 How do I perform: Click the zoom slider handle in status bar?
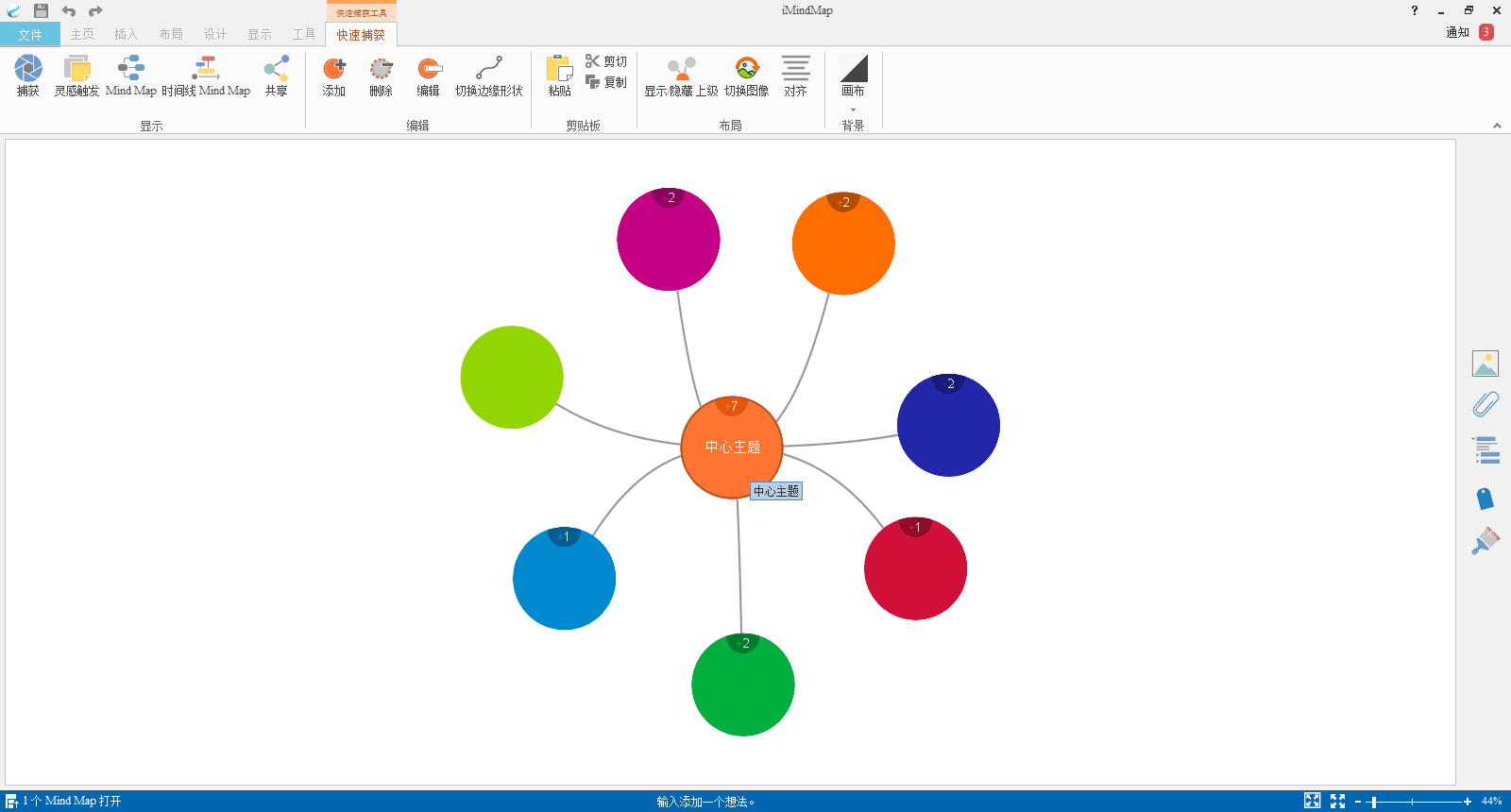point(1374,802)
